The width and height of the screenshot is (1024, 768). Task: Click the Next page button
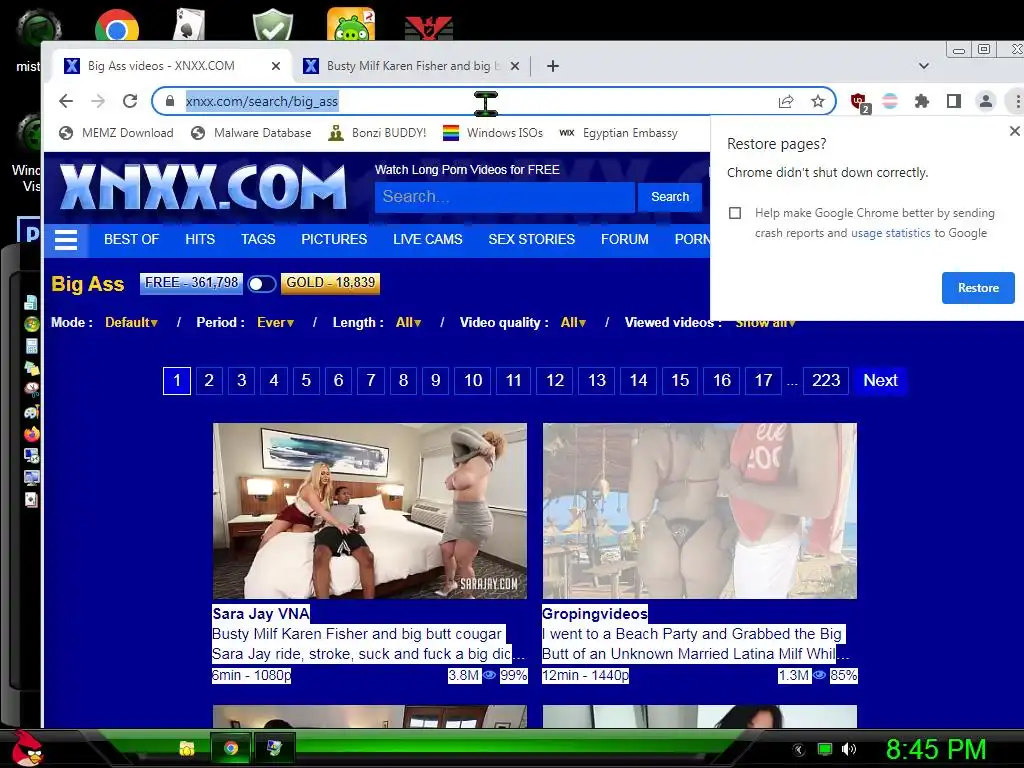click(x=880, y=381)
